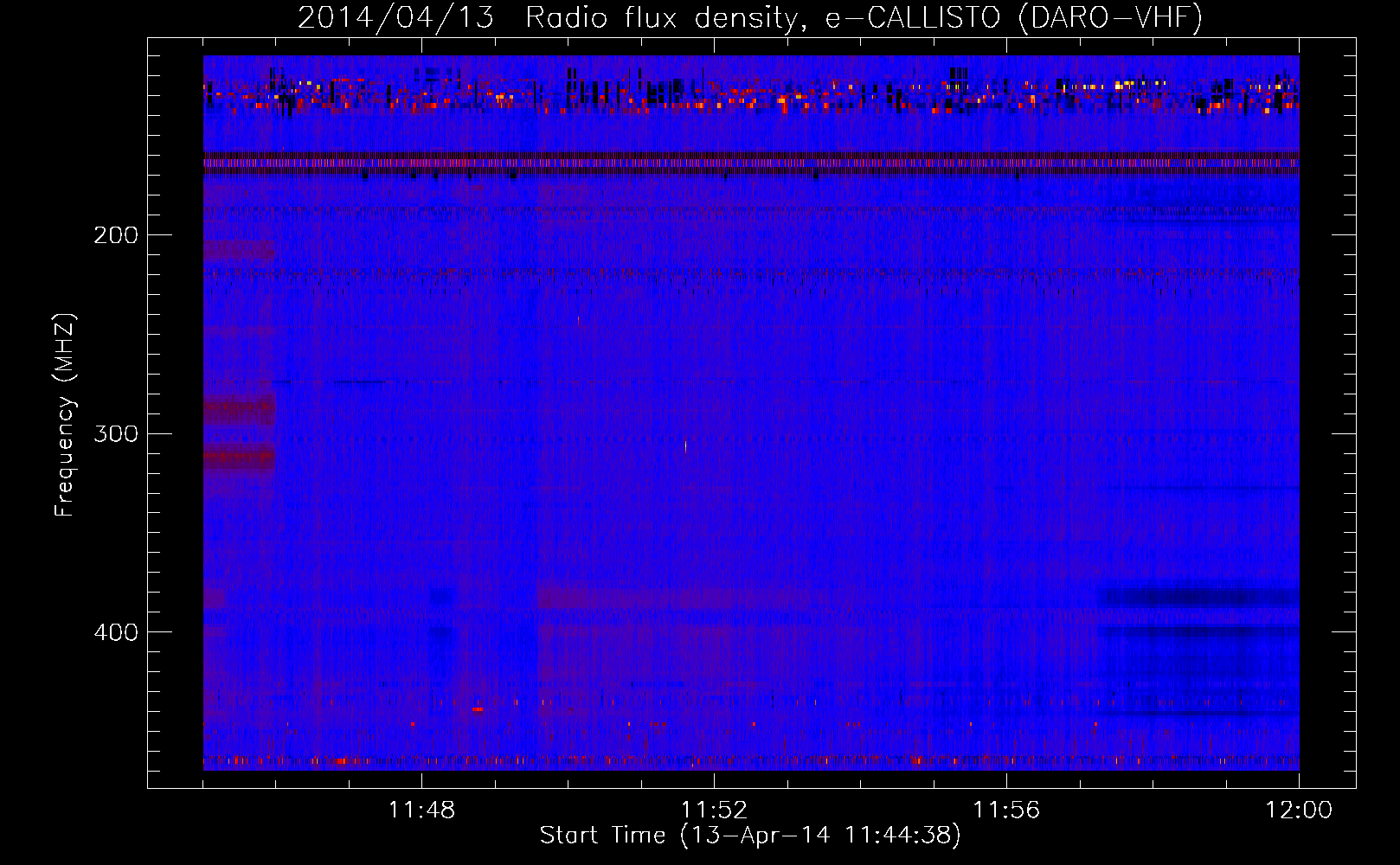
Task: Click the dark blue band near 380 MHz at right
Action: click(1198, 597)
